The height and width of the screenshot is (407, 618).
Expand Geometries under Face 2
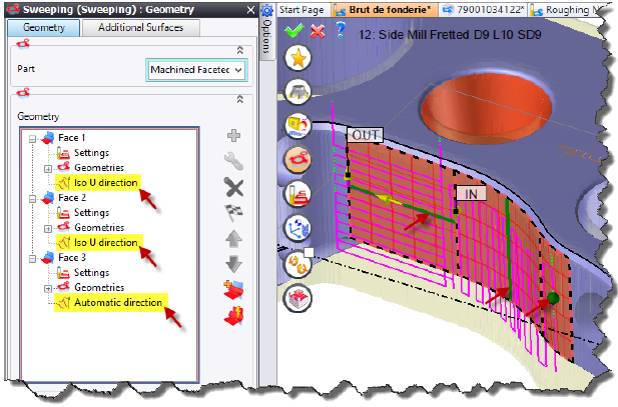48,227
